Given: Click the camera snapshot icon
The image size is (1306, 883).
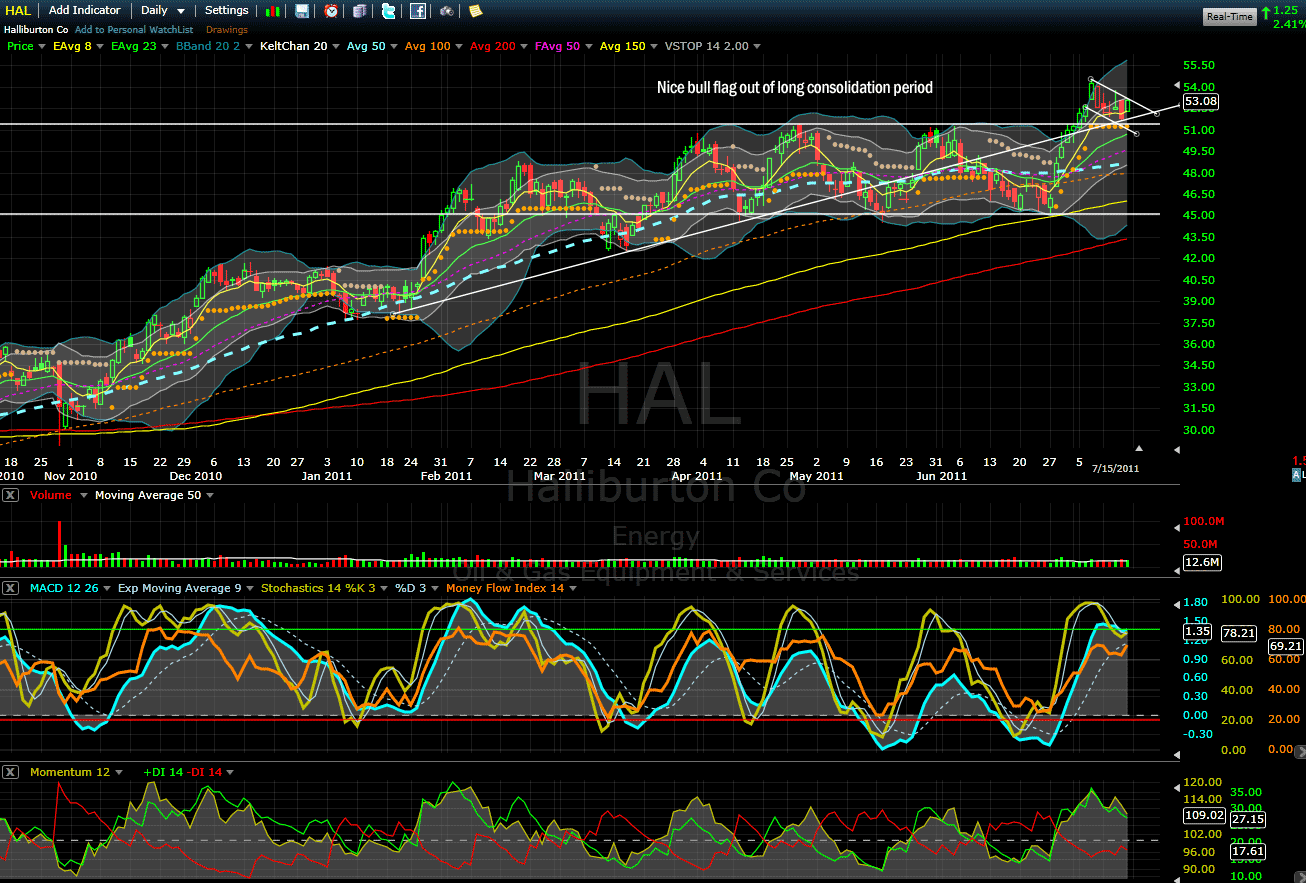Looking at the screenshot, I should [x=446, y=11].
